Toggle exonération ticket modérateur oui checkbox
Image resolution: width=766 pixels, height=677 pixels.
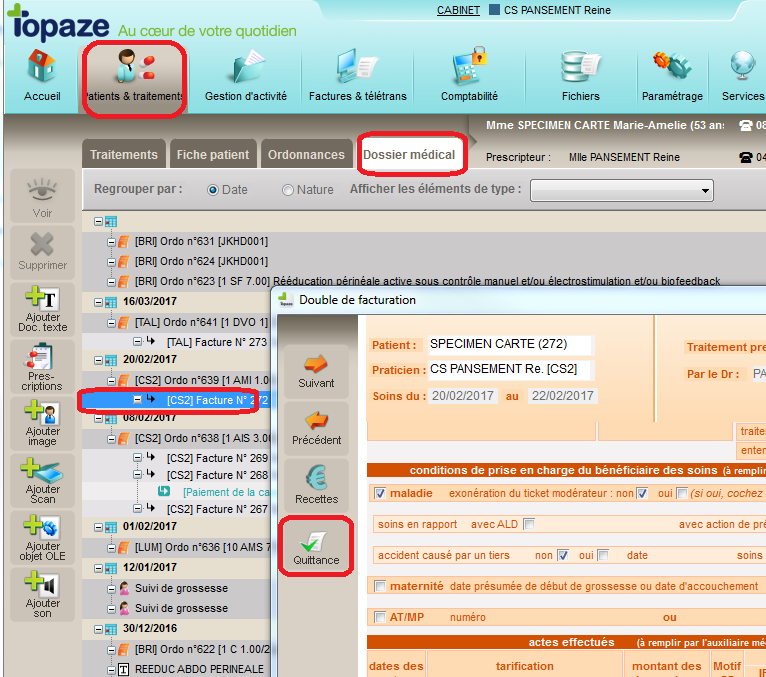681,493
